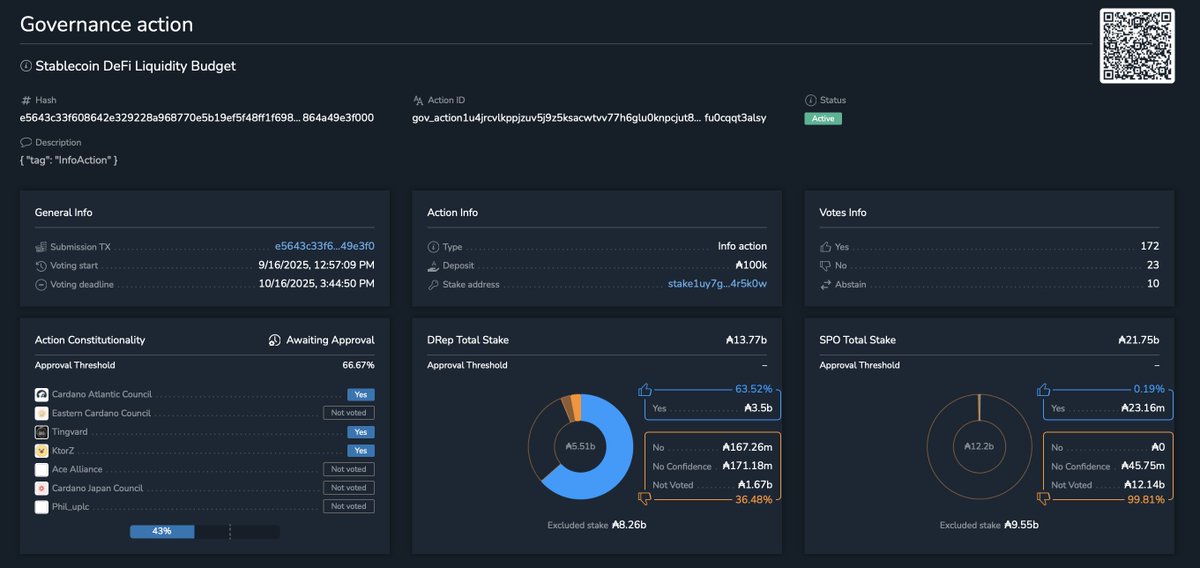
Task: Click Not voted badge for Ace Alliance
Action: point(348,469)
